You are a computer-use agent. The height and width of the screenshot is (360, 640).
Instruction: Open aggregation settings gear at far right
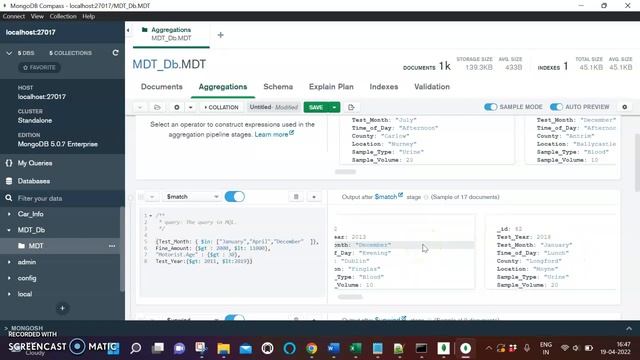click(624, 107)
